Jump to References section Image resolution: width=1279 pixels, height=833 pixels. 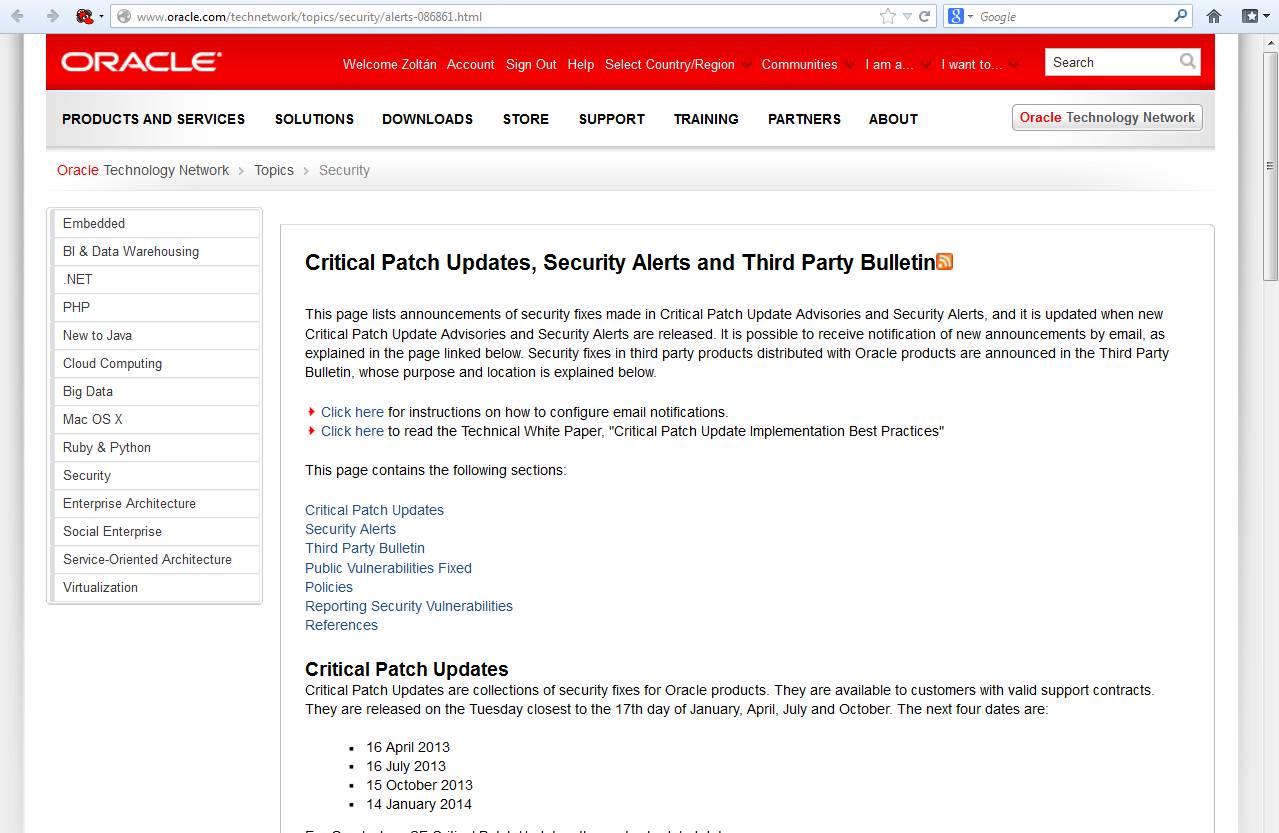point(341,625)
